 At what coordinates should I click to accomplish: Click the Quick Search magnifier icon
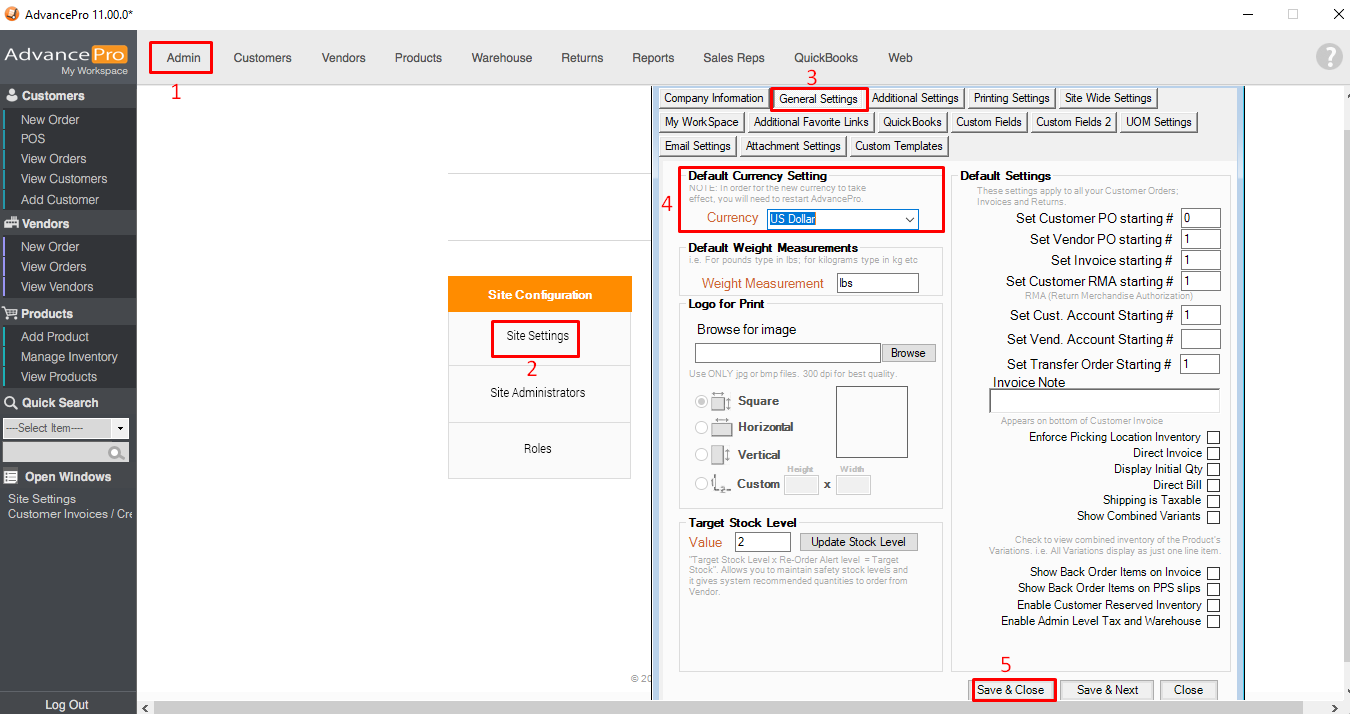tap(118, 453)
